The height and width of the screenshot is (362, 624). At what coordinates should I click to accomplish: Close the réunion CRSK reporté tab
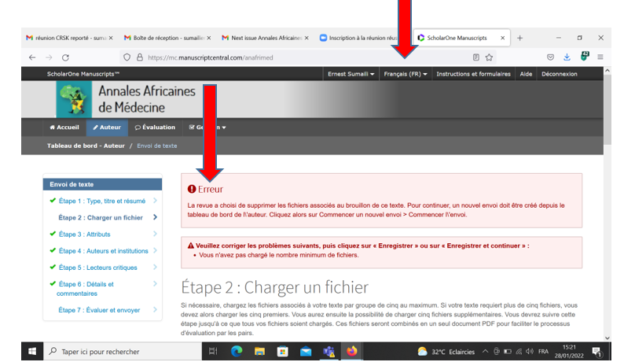click(111, 38)
